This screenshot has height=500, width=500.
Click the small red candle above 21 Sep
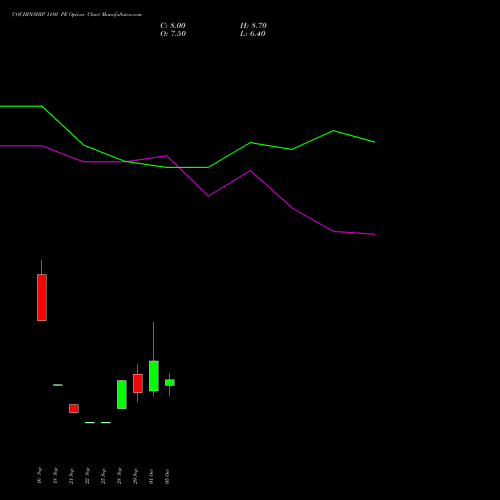pyautogui.click(x=74, y=408)
